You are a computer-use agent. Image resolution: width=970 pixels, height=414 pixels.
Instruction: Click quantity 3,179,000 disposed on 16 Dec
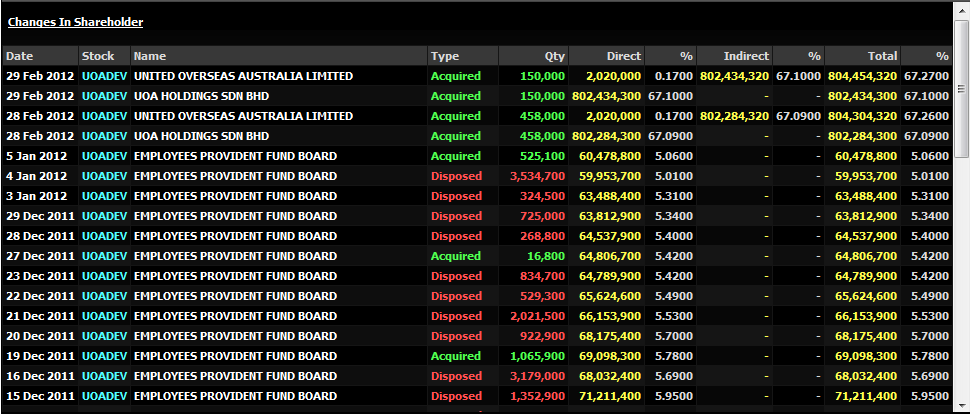(x=538, y=376)
